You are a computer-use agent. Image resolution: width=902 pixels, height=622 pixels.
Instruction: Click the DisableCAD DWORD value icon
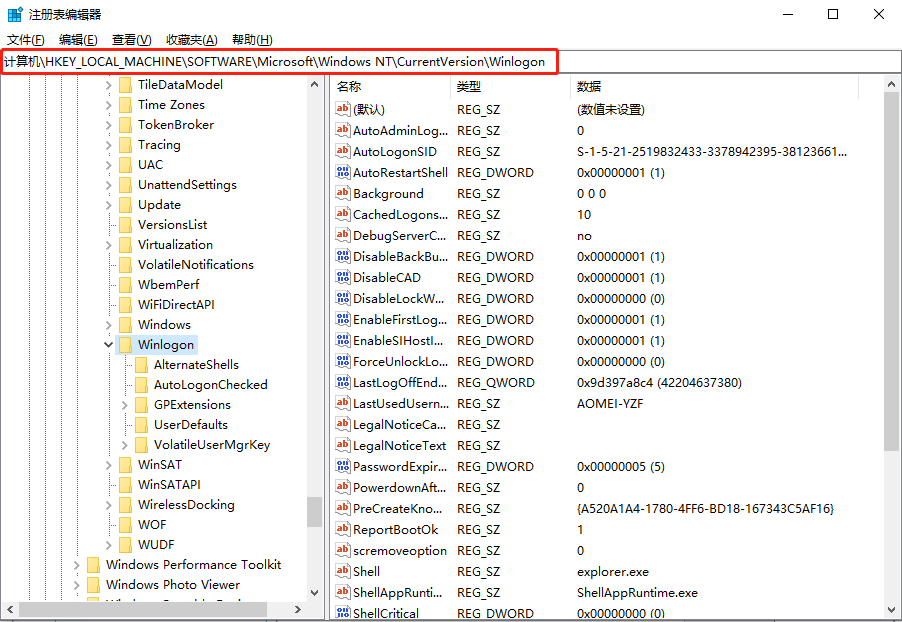tap(343, 278)
